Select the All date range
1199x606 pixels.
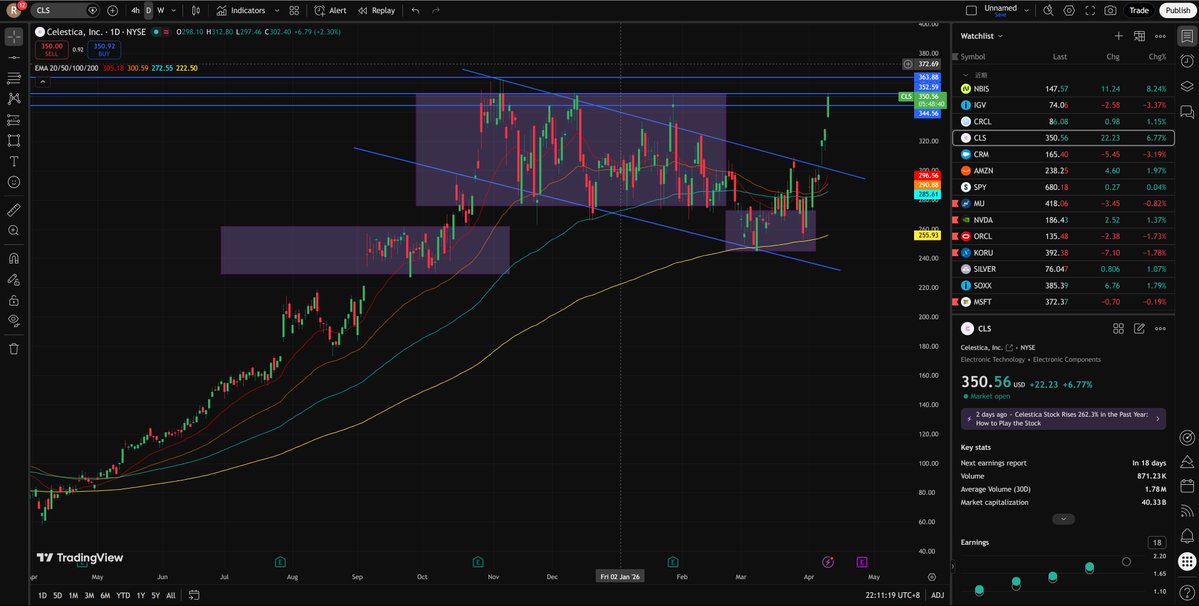pos(171,595)
